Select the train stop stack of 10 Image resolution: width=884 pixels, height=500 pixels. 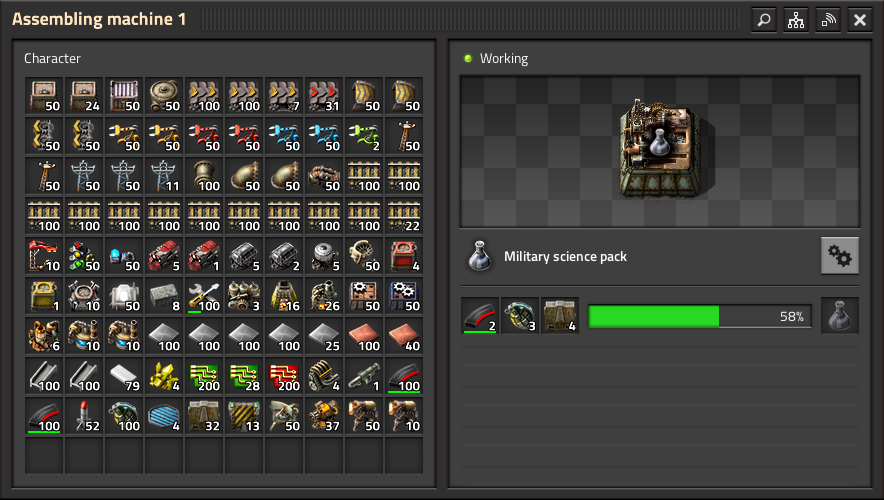coord(44,256)
